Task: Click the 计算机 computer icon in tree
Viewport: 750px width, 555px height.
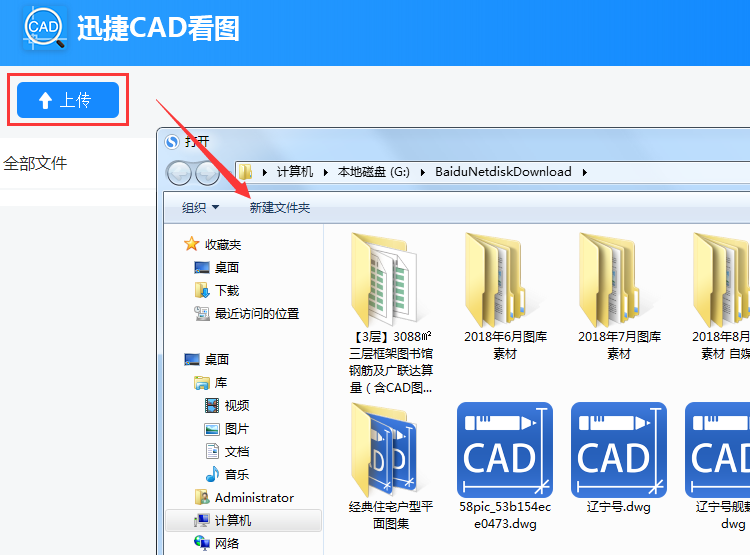Action: tap(202, 520)
